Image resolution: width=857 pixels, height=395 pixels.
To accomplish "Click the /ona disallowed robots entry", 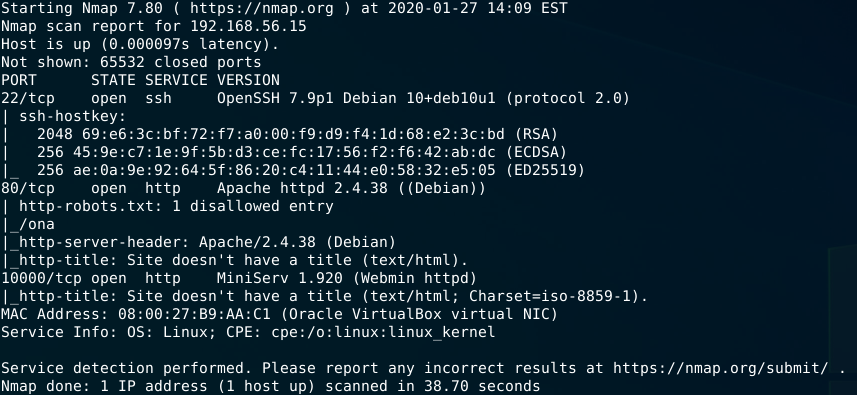I will point(37,225).
